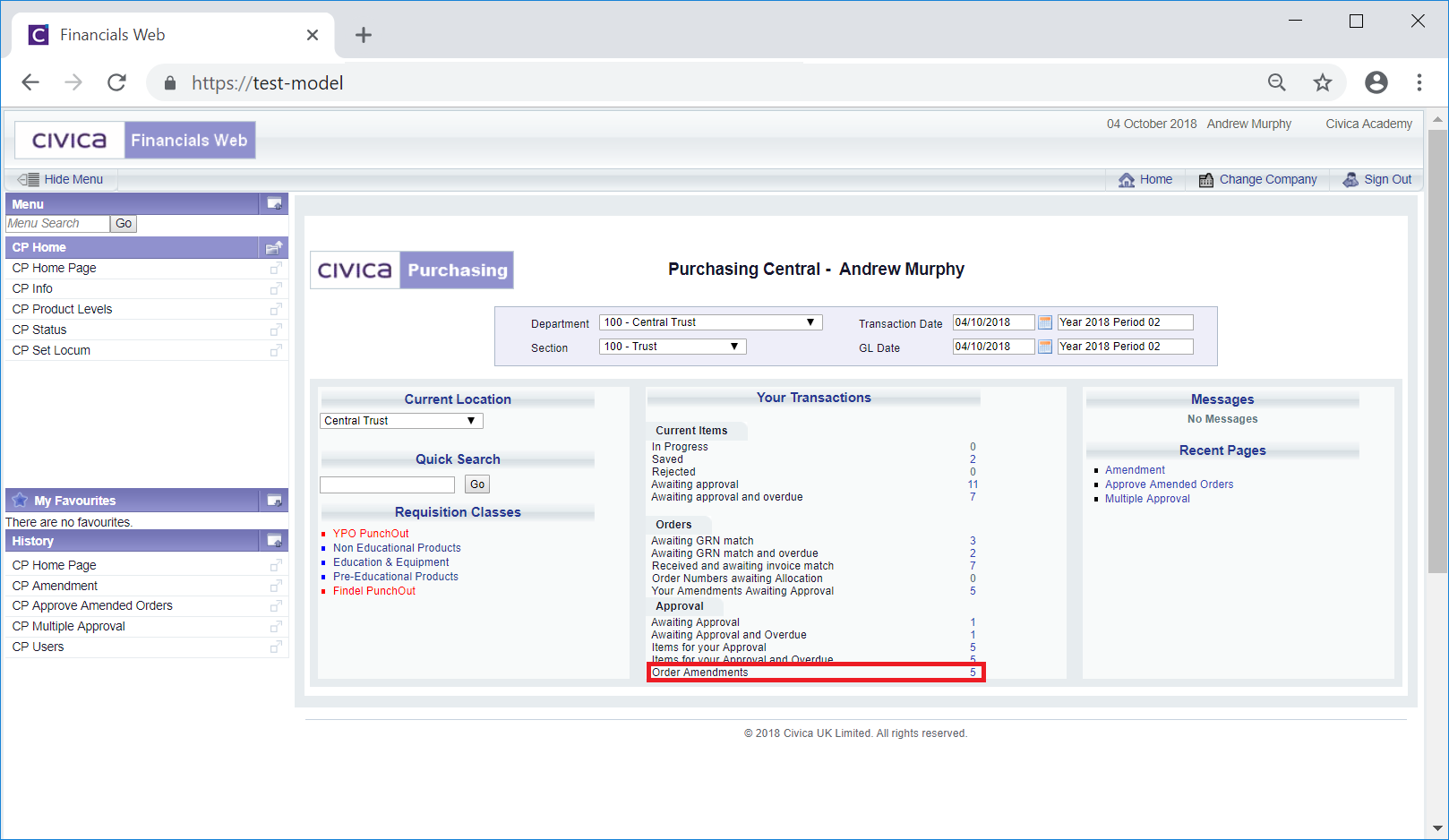Click new-window icon beside history CP Amendment
This screenshot has width=1449, height=840.
[276, 586]
